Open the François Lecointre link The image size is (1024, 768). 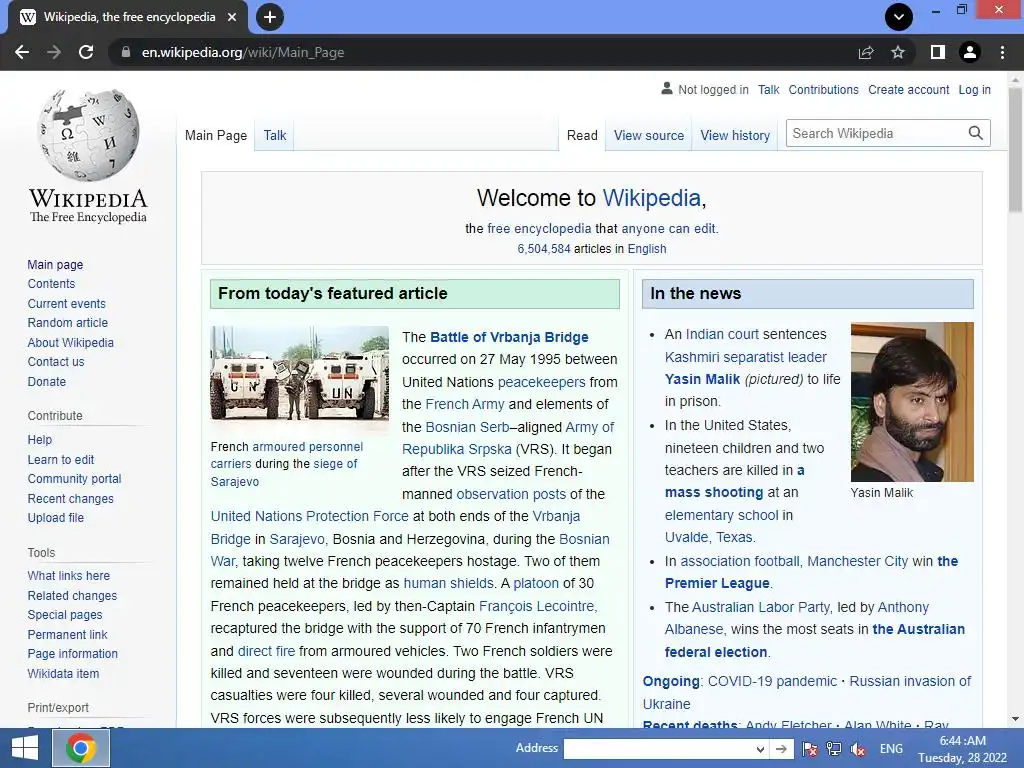[537, 606]
